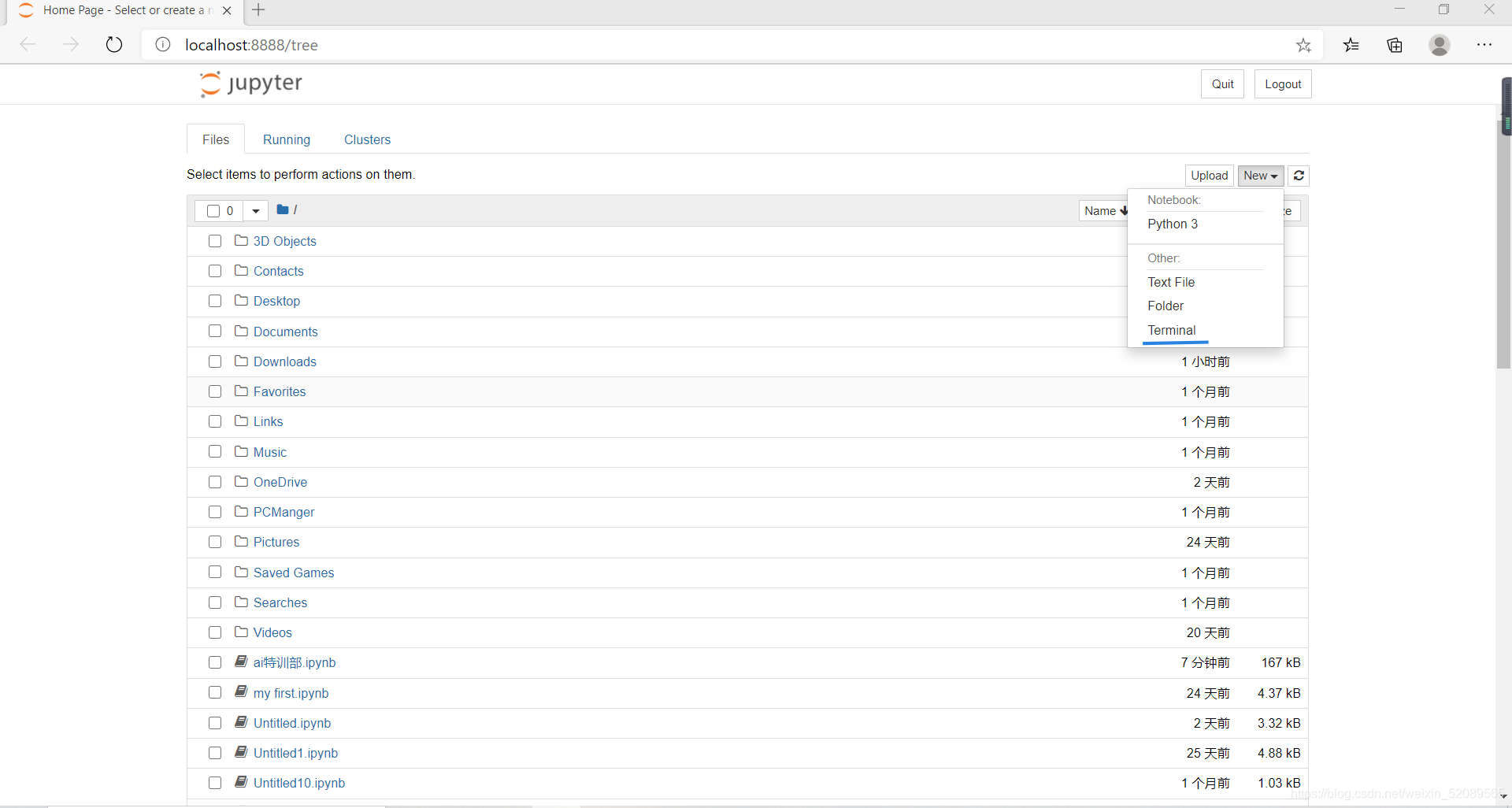The height and width of the screenshot is (808, 1512).
Task: Click the page vertical scrollbar thumb
Action: point(1503,244)
